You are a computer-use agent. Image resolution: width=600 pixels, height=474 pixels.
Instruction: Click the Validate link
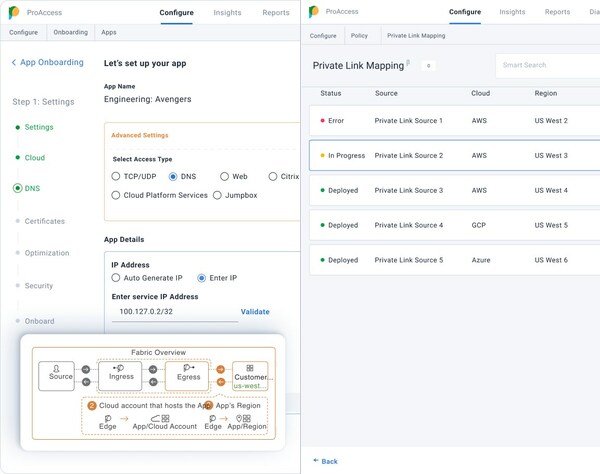point(255,312)
